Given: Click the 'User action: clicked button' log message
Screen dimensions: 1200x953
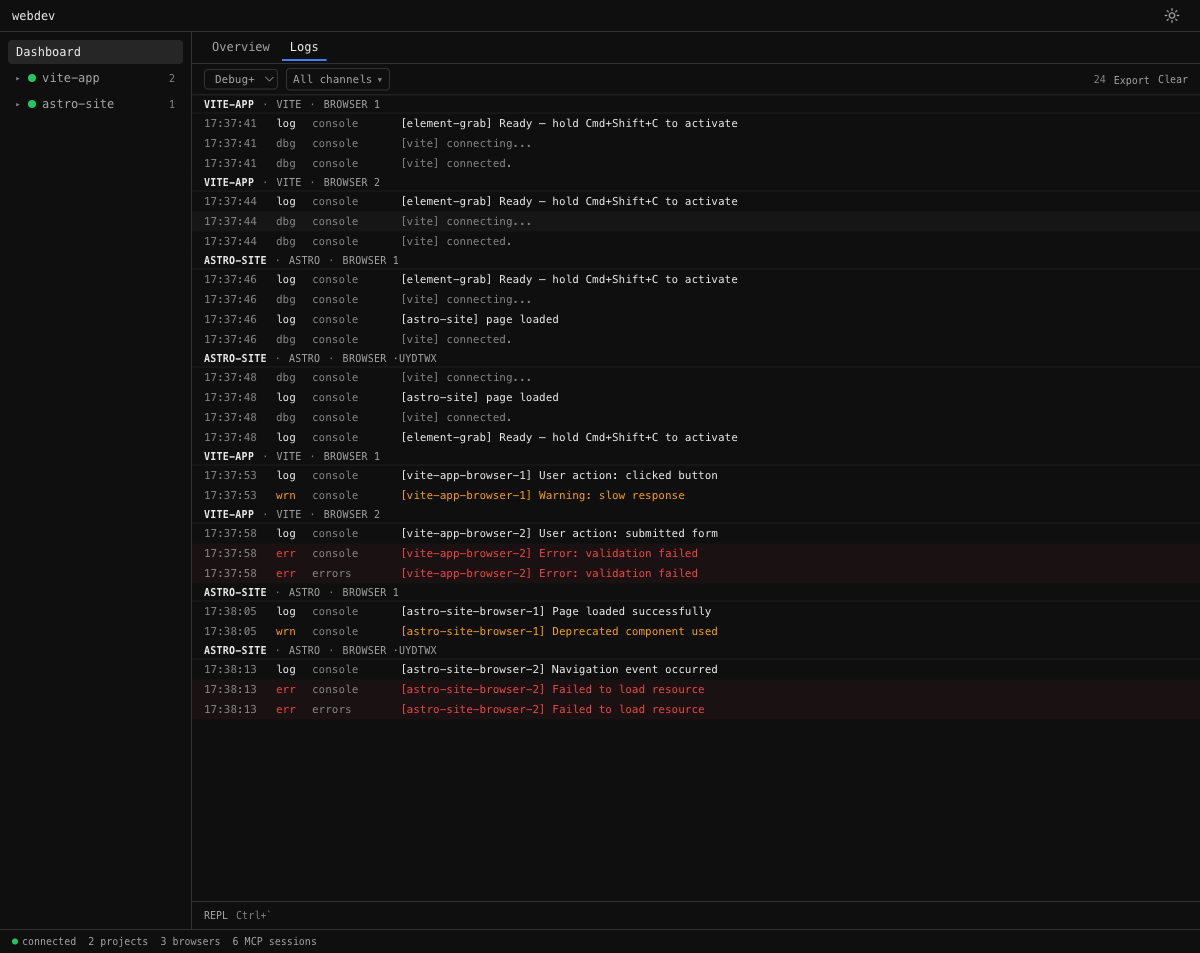Looking at the screenshot, I should point(559,475).
